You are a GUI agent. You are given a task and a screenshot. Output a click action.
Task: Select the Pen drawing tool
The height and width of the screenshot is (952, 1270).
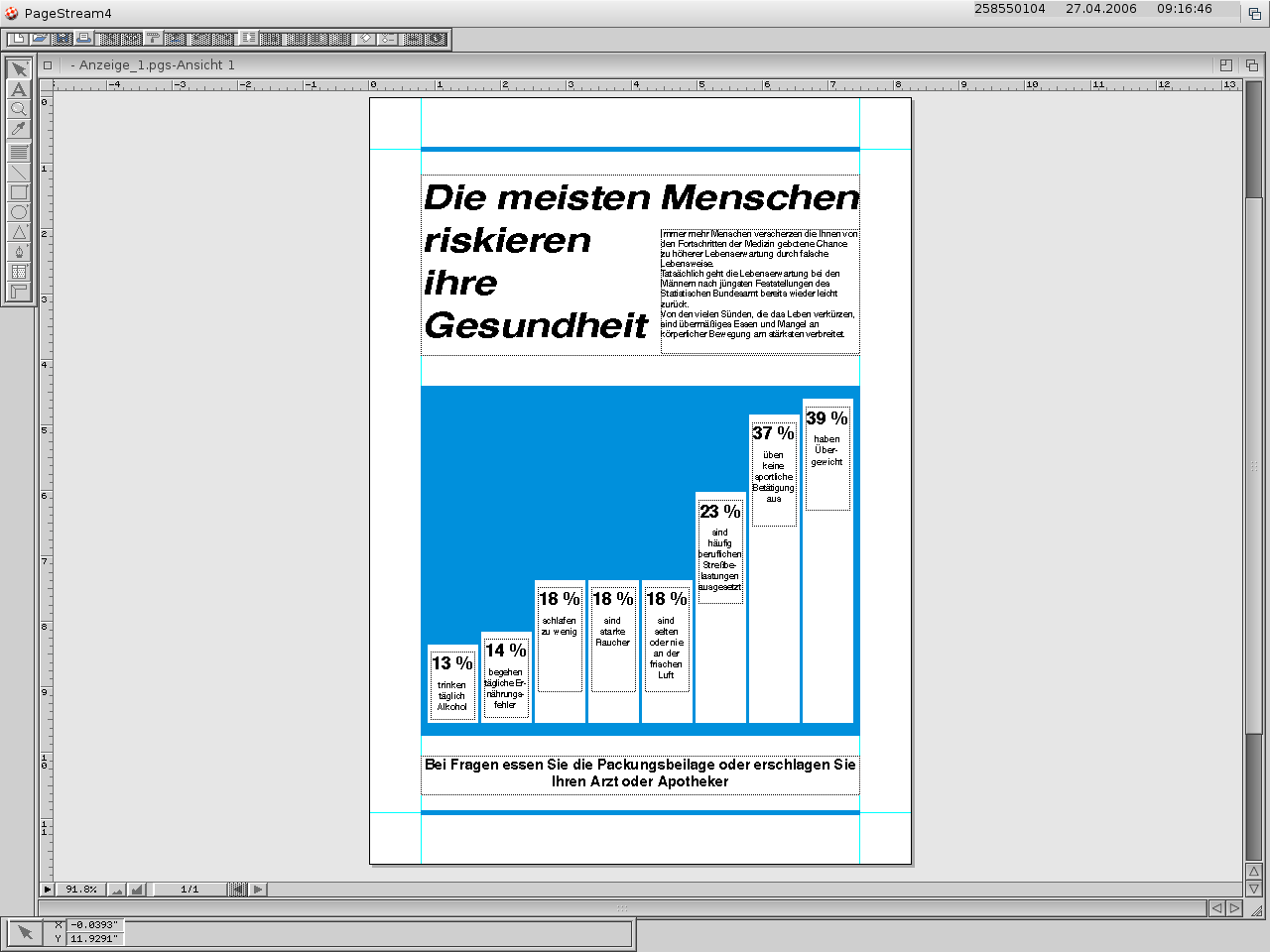click(19, 252)
